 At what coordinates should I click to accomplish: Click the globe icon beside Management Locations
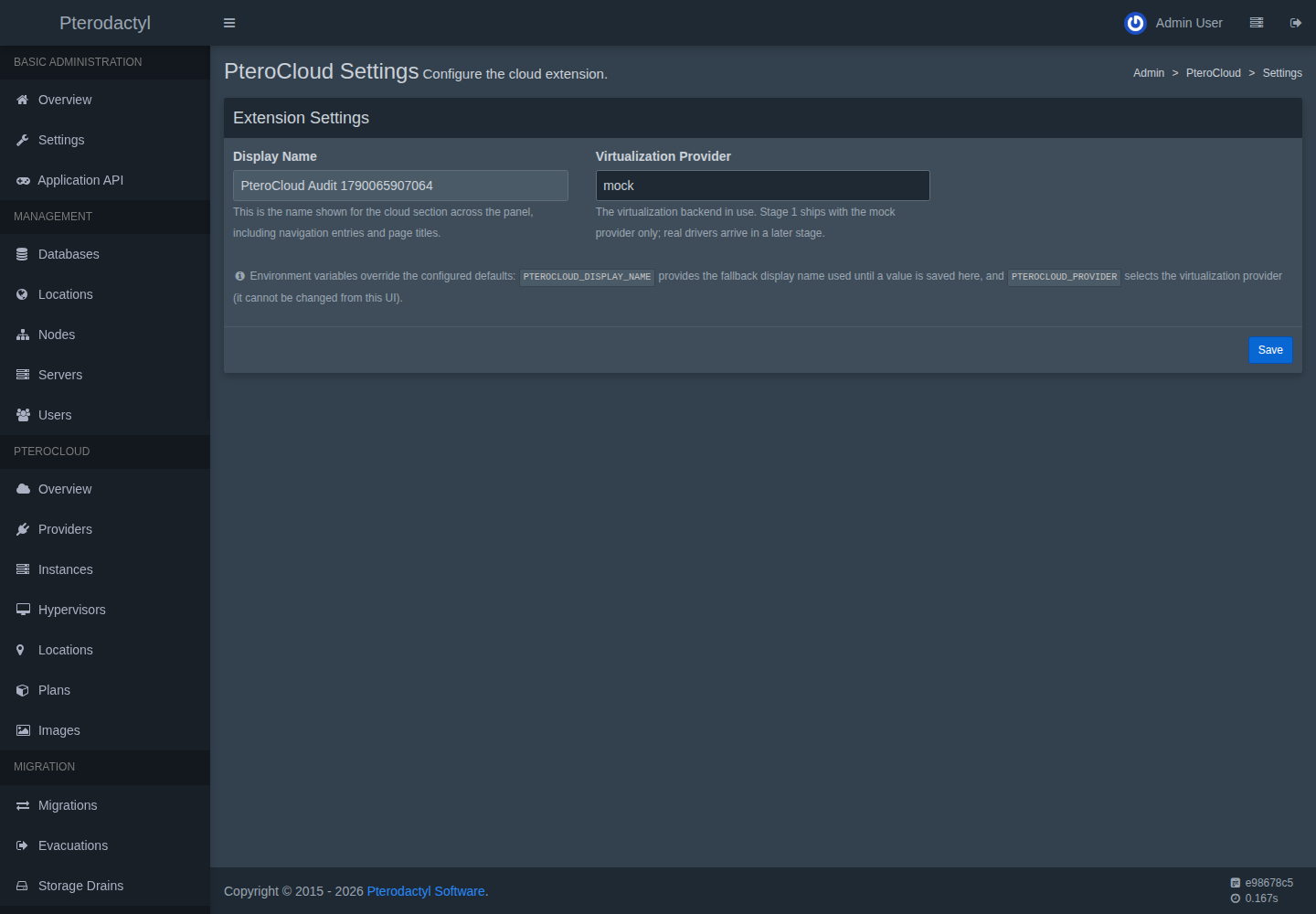pyautogui.click(x=23, y=294)
